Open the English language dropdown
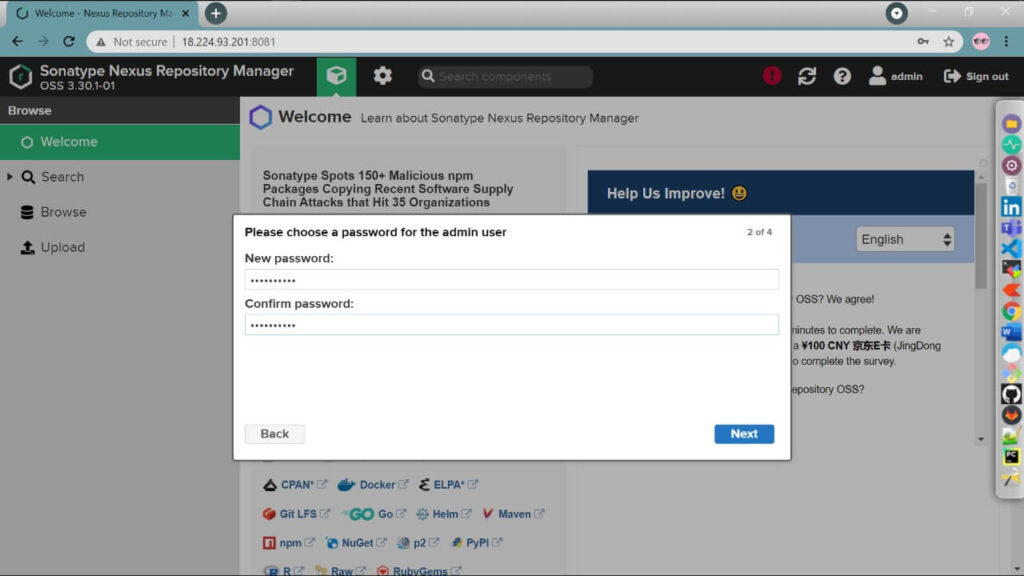This screenshot has width=1024, height=576. 905,239
